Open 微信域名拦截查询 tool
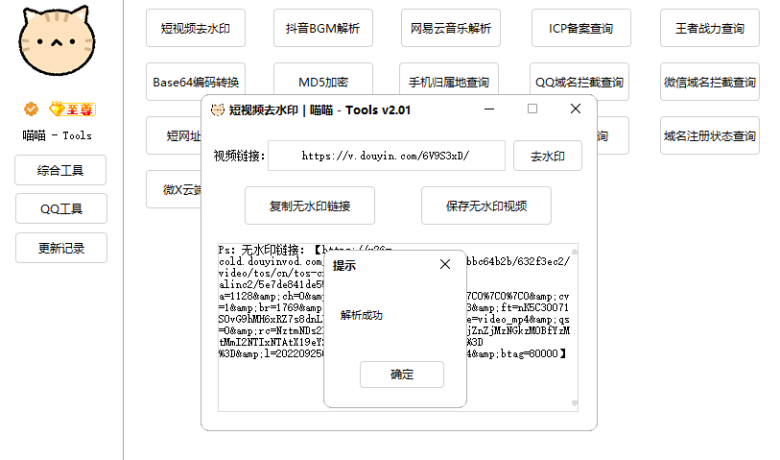The width and height of the screenshot is (780, 460). [x=710, y=82]
